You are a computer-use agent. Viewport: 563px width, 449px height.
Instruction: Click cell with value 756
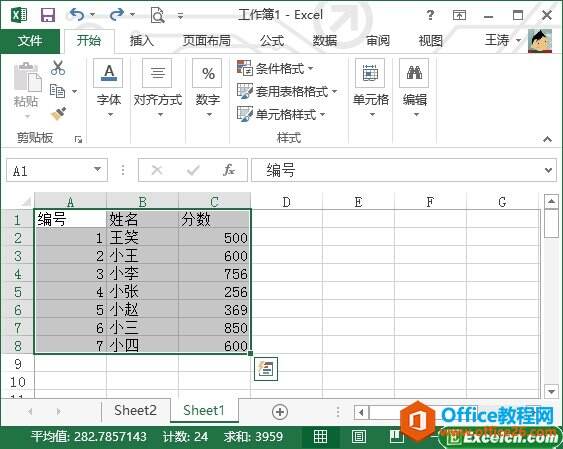pos(214,273)
